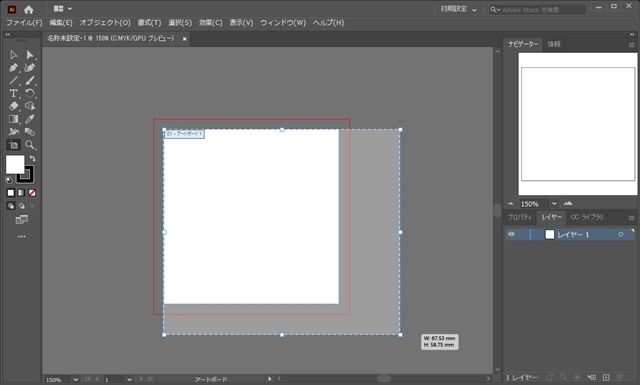Set Color paint mode
Image resolution: width=640 pixels, height=385 pixels.
pyautogui.click(x=11, y=193)
